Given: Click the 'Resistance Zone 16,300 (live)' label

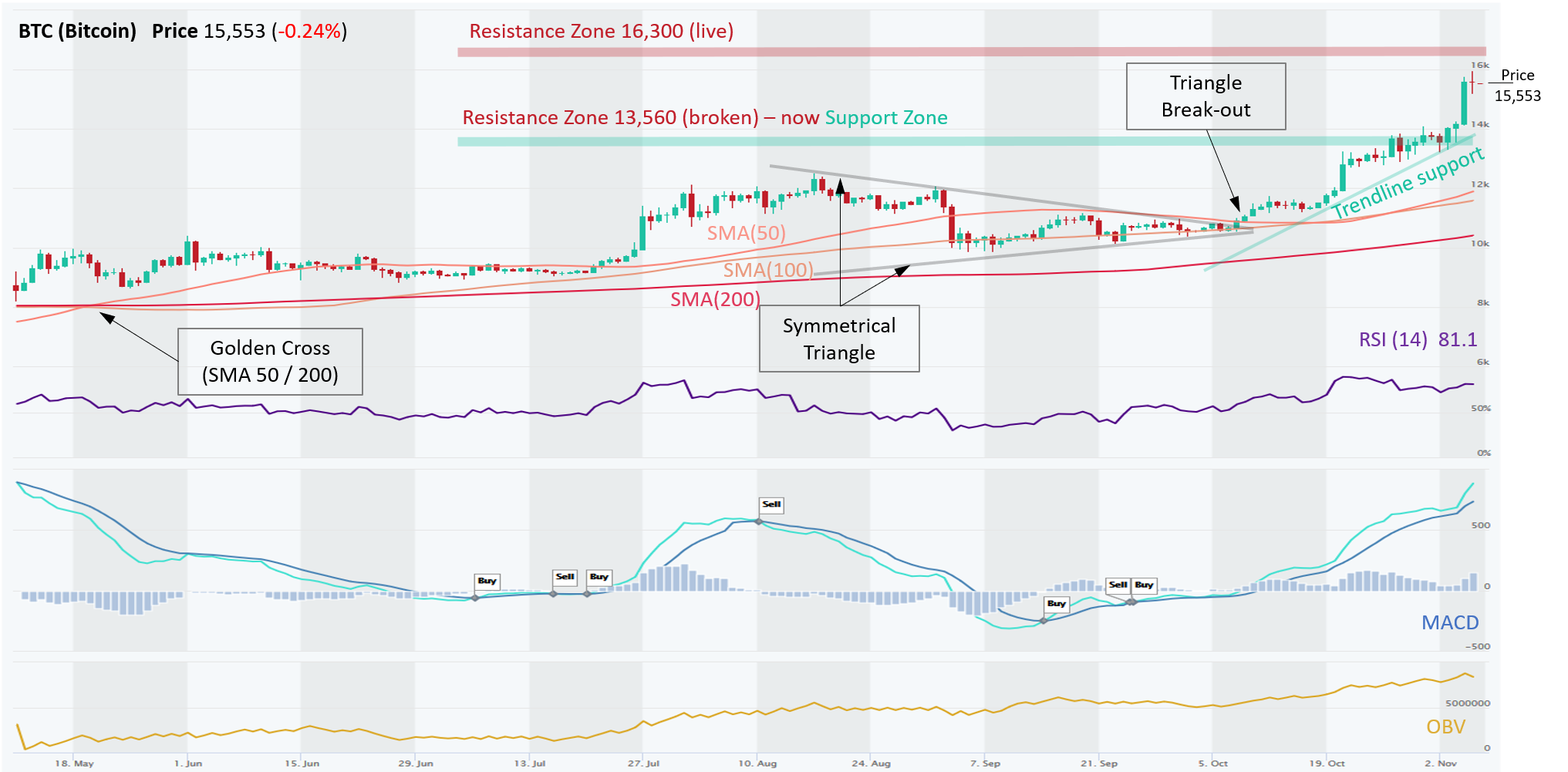Looking at the screenshot, I should (601, 32).
